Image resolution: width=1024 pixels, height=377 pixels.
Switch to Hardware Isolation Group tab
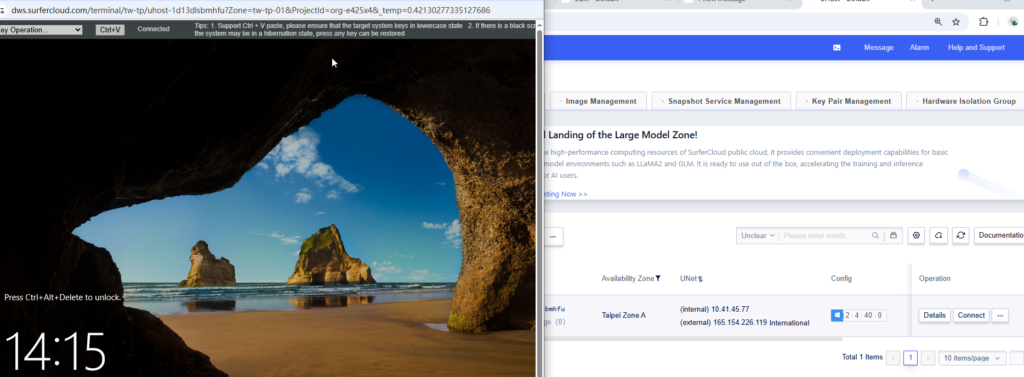tap(965, 101)
